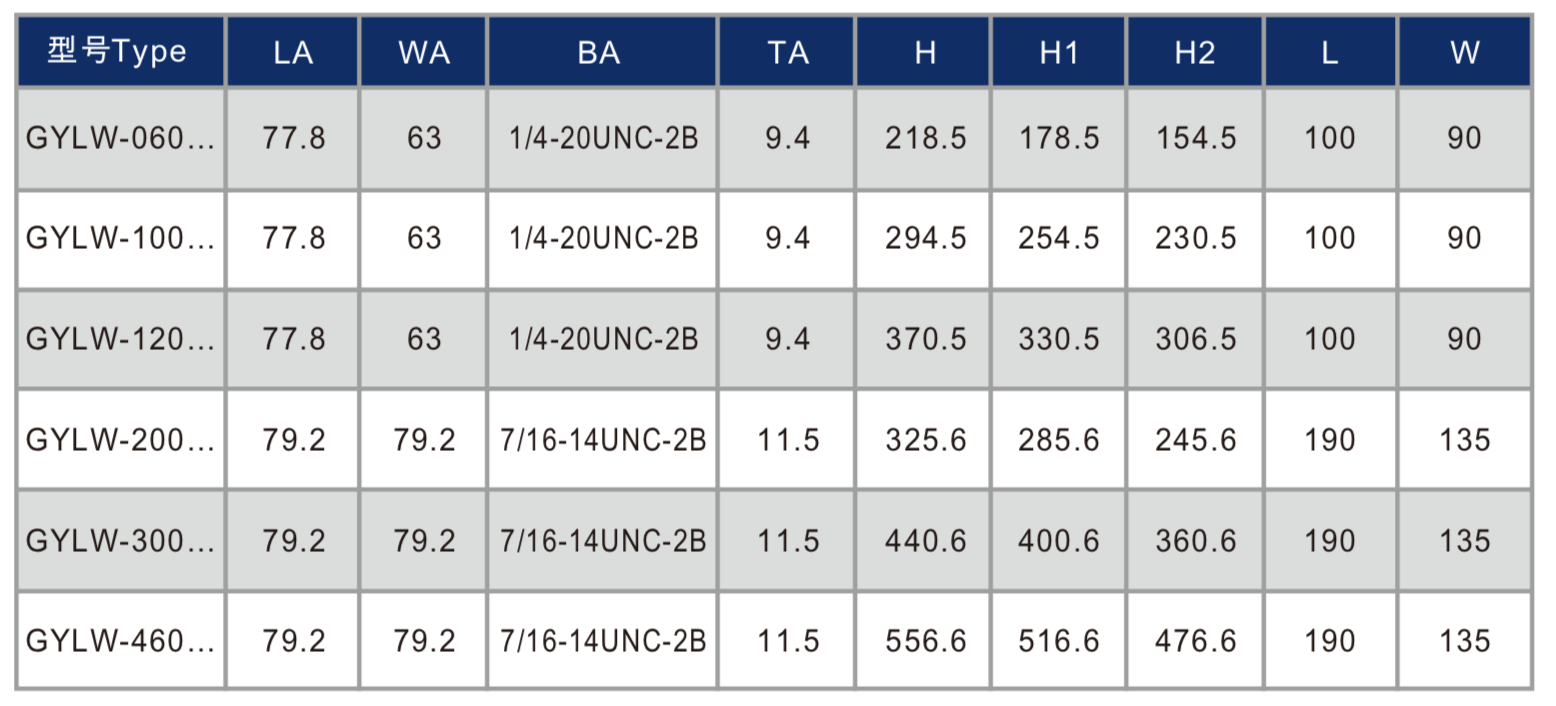Click the H2 column header
The width and height of the screenshot is (1556, 706).
1195,53
